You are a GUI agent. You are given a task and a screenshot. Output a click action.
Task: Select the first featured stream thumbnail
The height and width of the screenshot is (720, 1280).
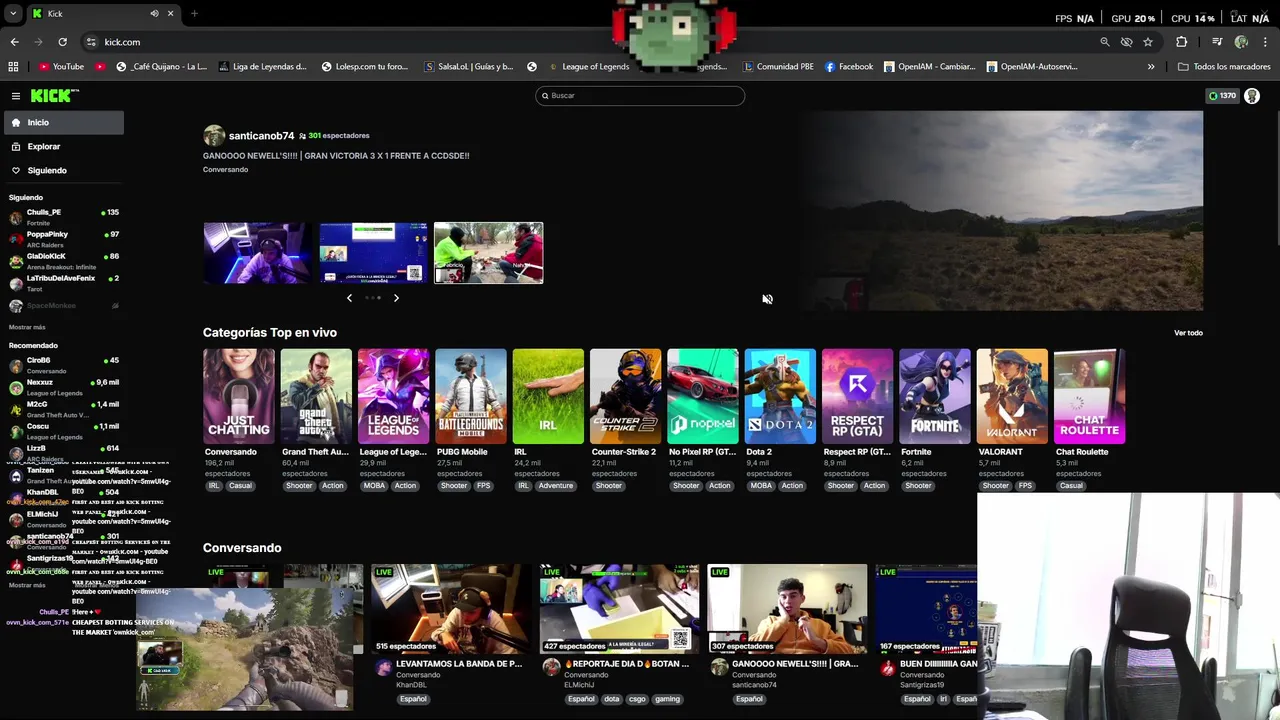click(257, 253)
